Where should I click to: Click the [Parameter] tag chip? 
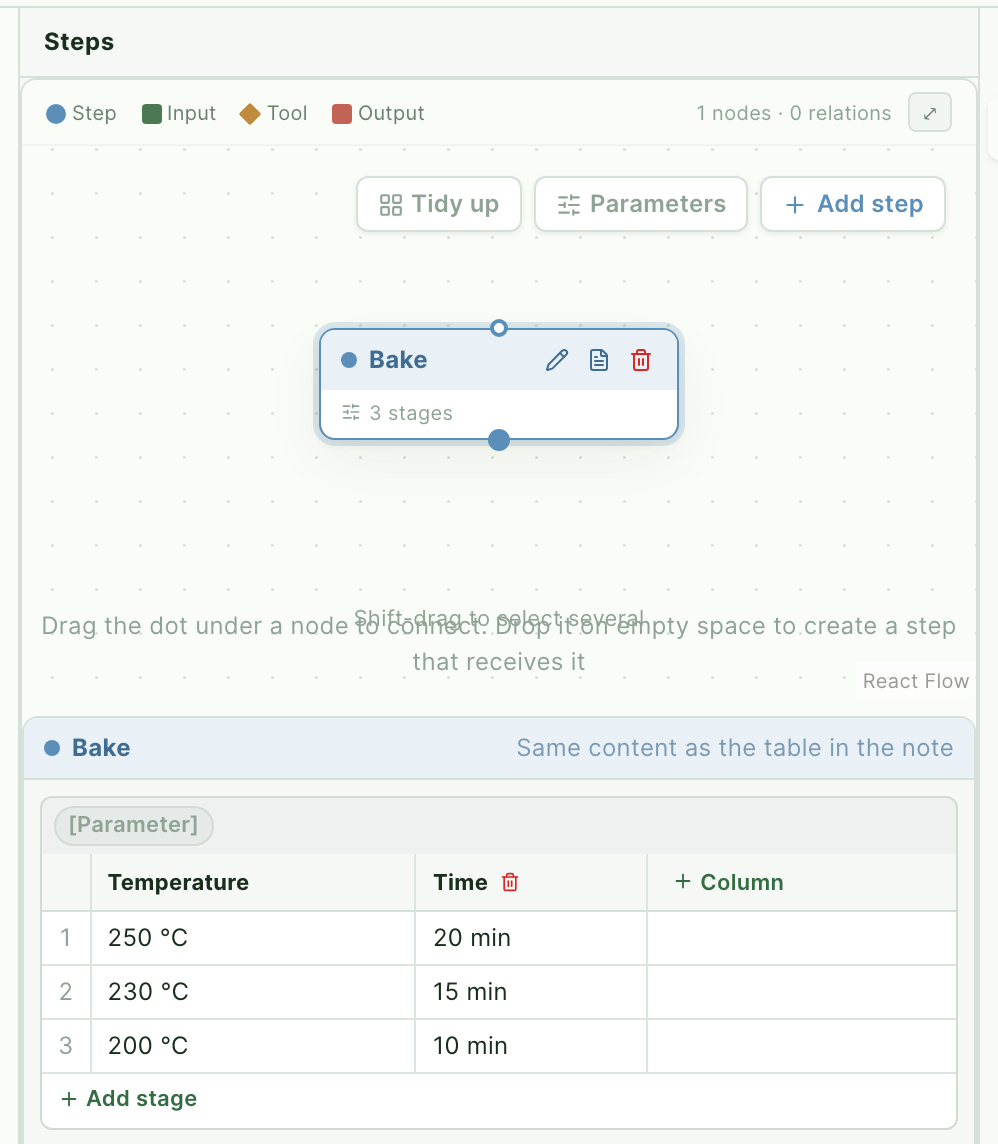134,825
